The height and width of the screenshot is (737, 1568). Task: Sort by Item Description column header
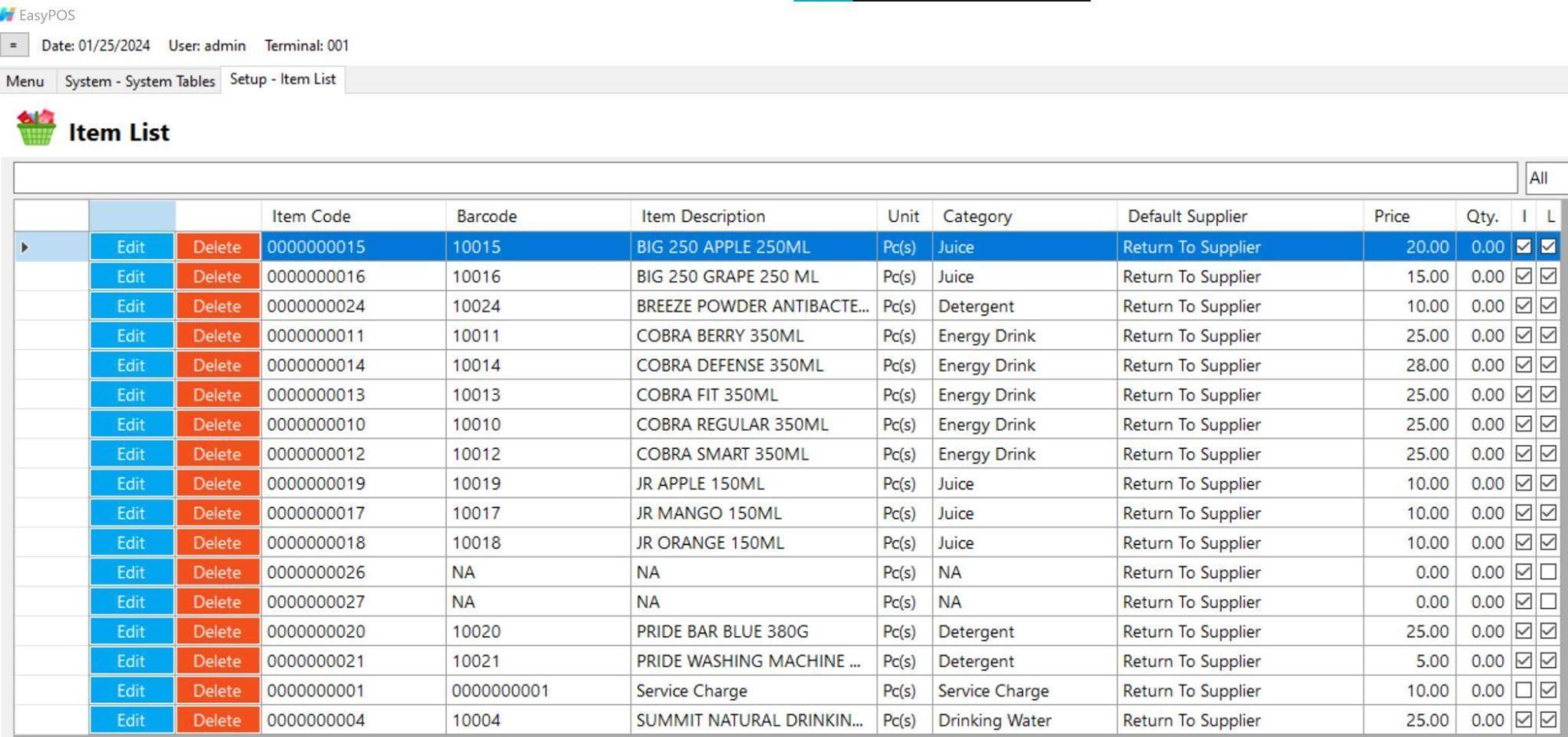754,216
